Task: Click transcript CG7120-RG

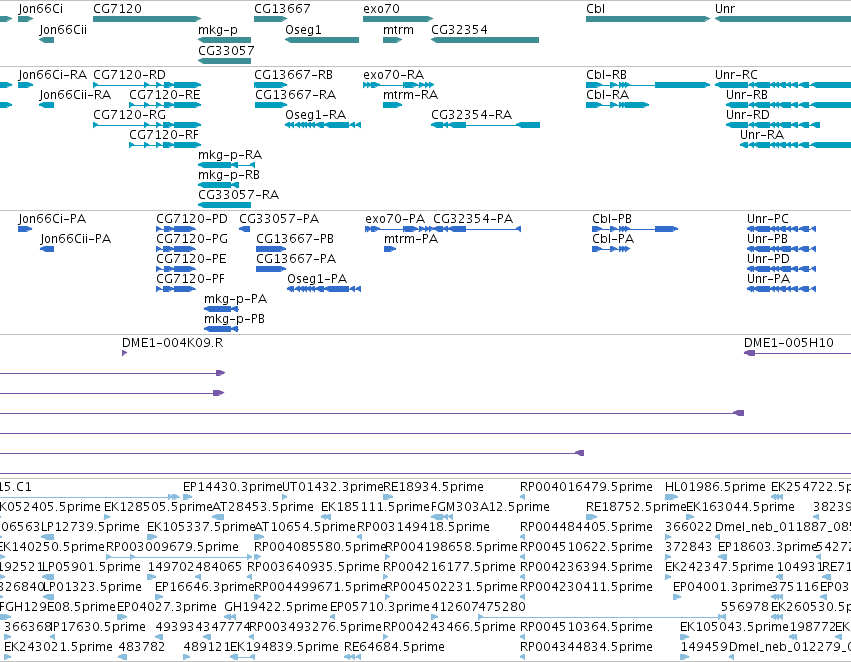Action: 129,115
